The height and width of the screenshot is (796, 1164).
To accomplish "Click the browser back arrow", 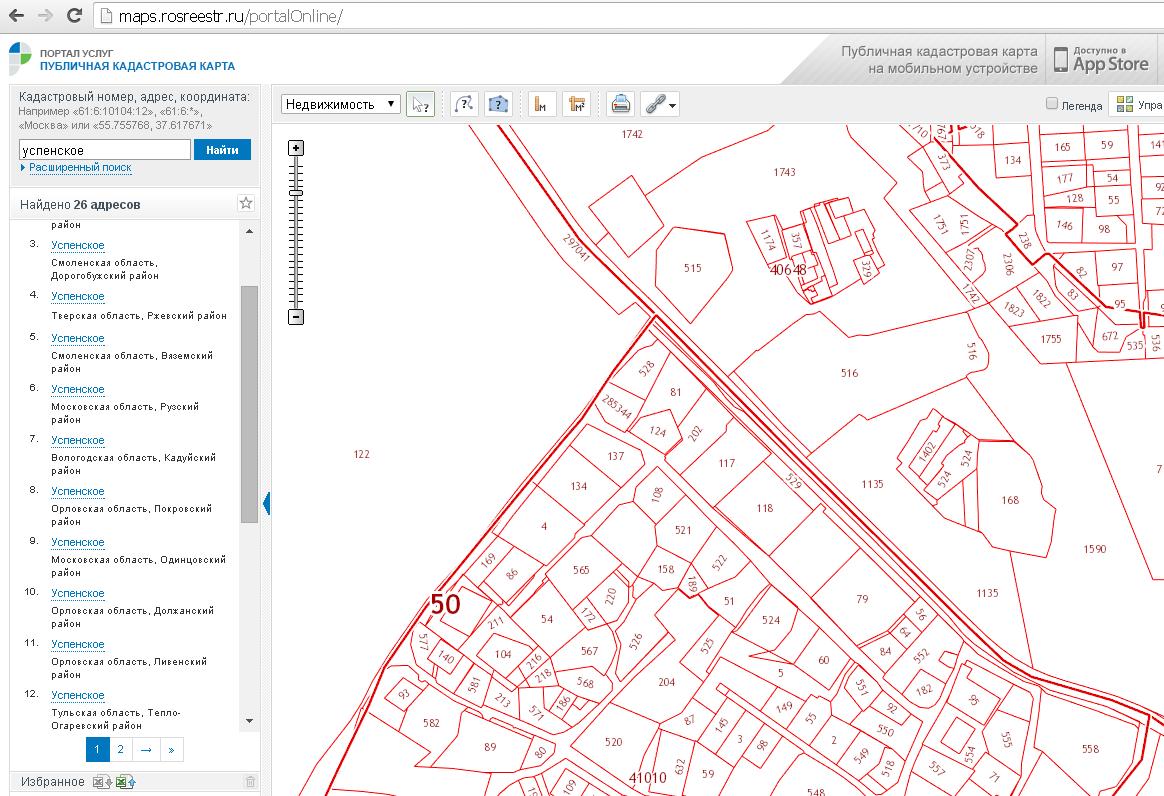I will 16,15.
